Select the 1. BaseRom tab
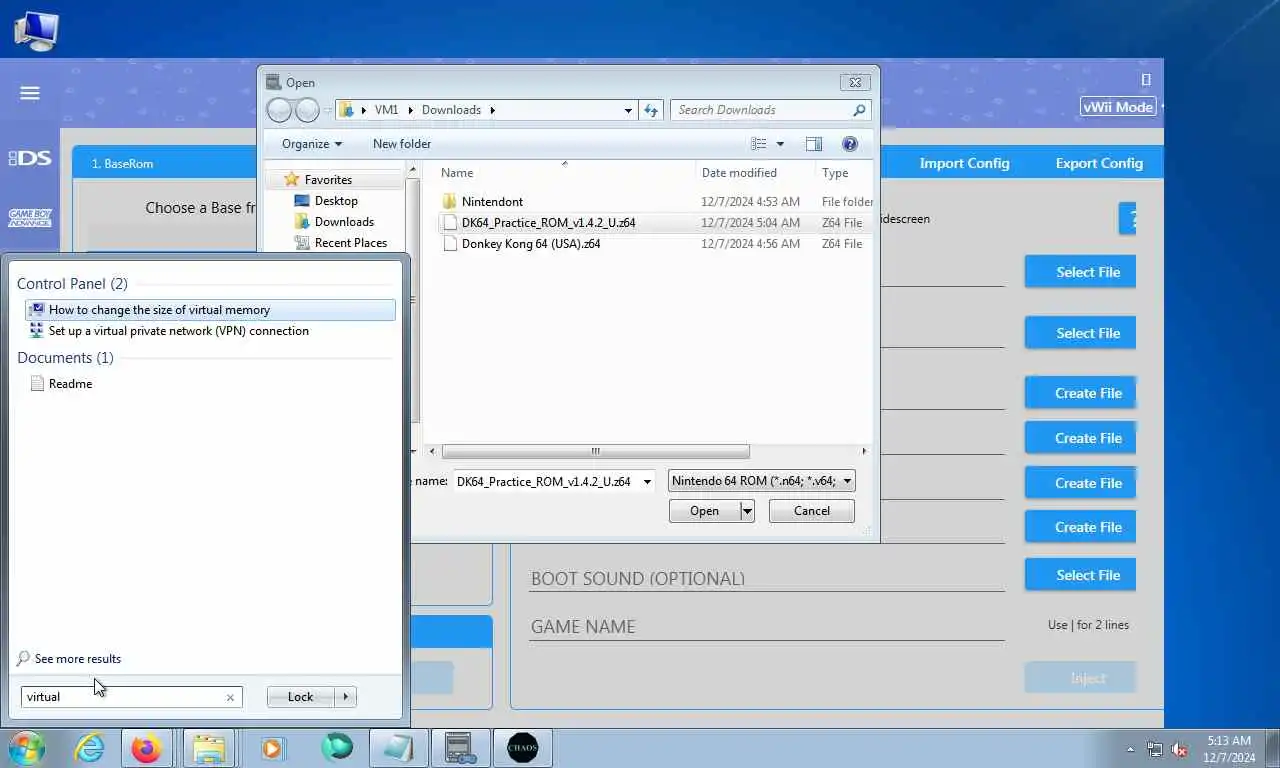This screenshot has width=1280, height=768. pyautogui.click(x=122, y=163)
